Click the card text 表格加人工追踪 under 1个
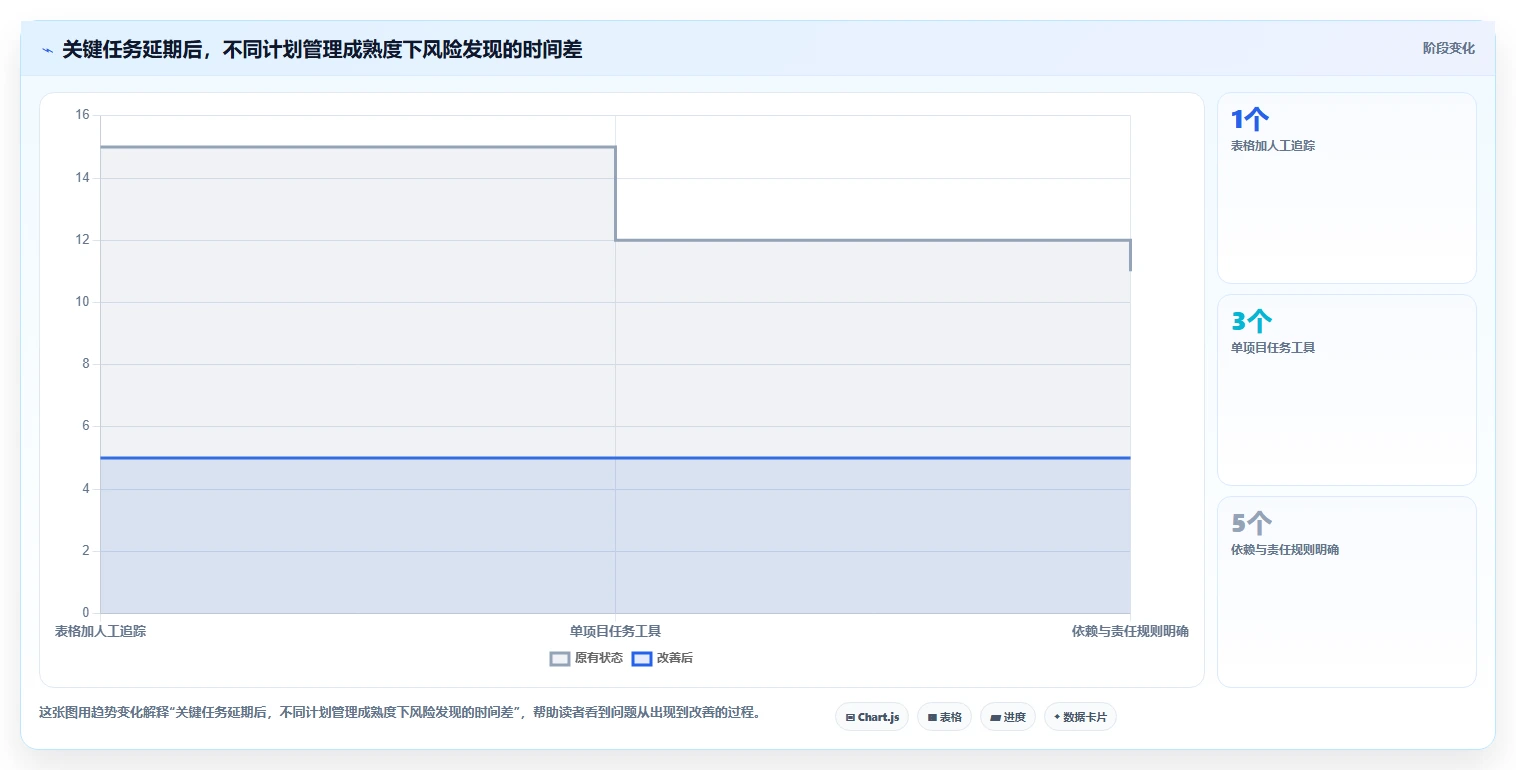 [1272, 146]
